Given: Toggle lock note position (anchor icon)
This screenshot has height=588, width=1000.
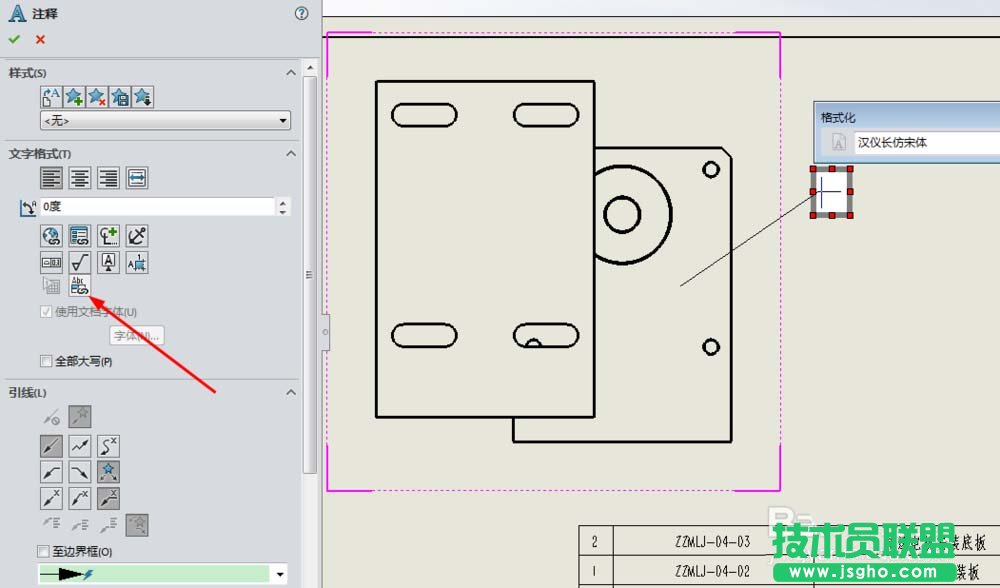Looking at the screenshot, I should (x=137, y=236).
